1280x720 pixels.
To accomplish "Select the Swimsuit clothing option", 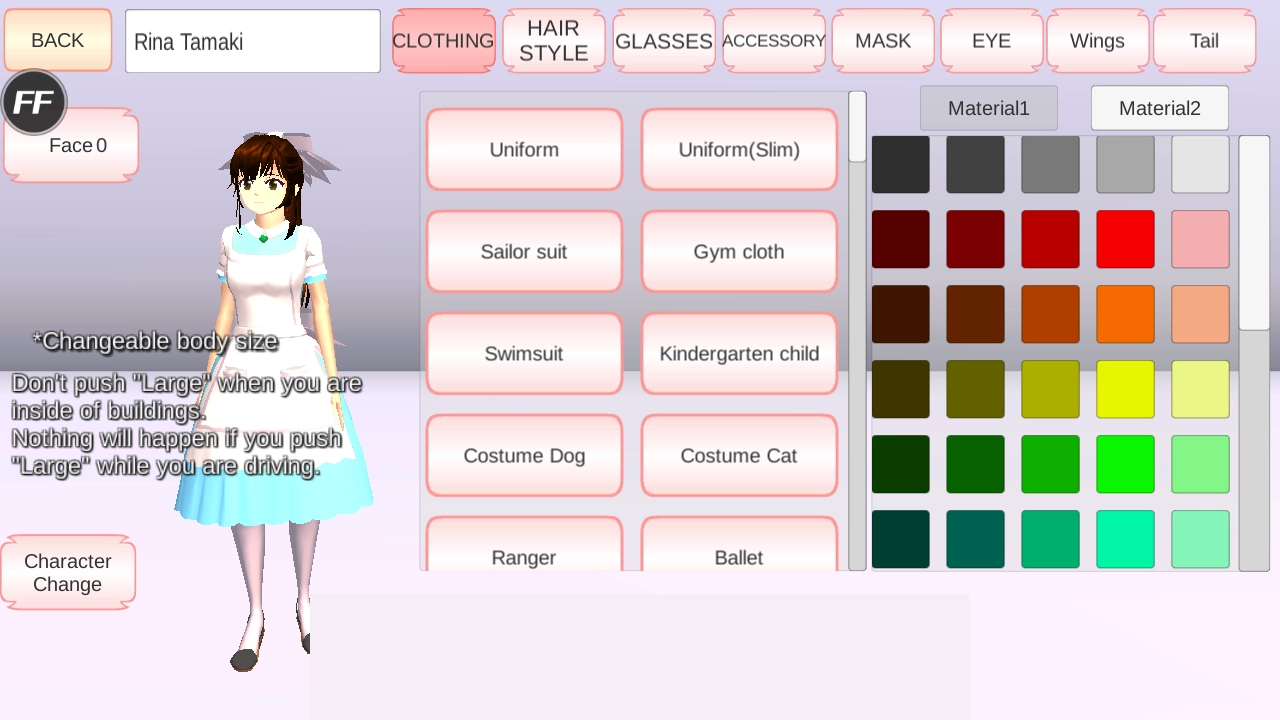I will [524, 354].
